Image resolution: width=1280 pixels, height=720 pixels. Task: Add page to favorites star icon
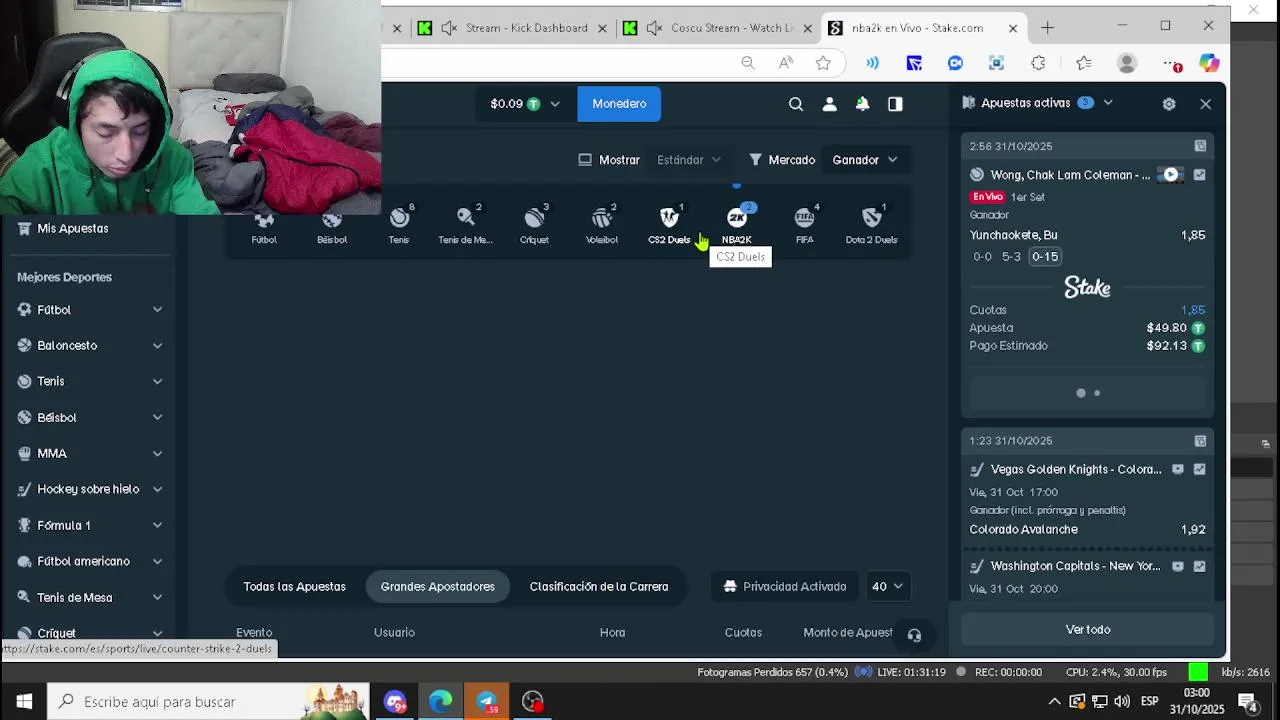coord(823,63)
